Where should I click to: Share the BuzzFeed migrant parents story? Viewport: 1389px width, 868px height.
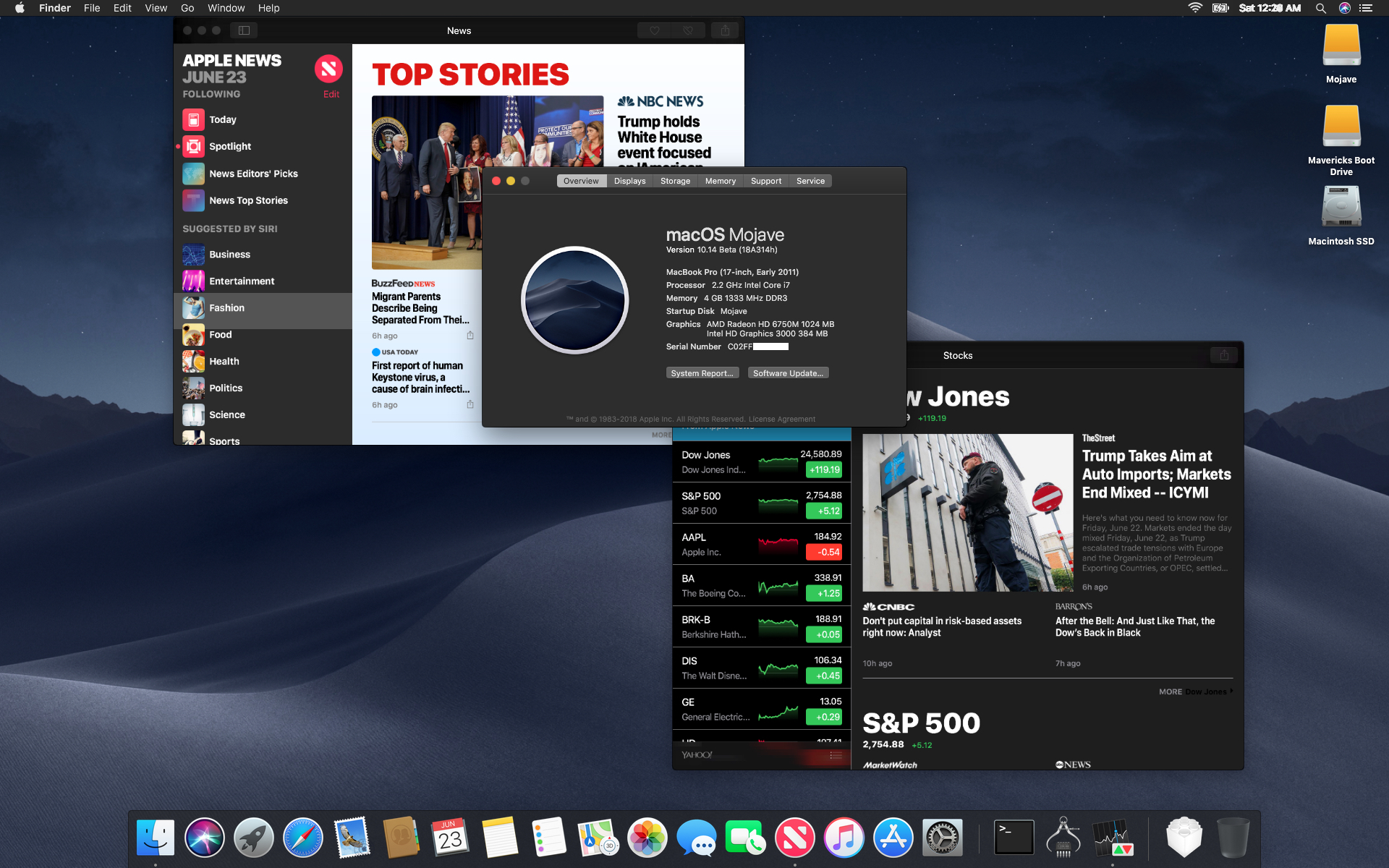tap(470, 336)
